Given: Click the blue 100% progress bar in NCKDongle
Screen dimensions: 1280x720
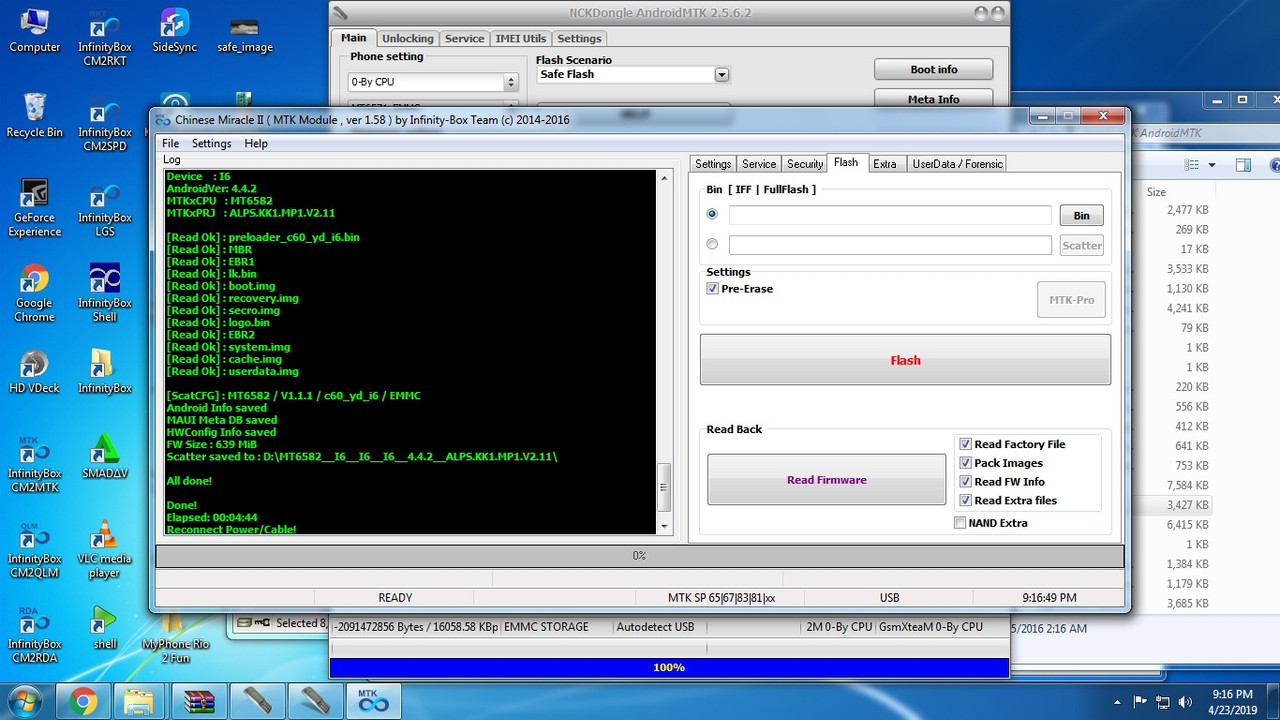Looking at the screenshot, I should pyautogui.click(x=669, y=667).
